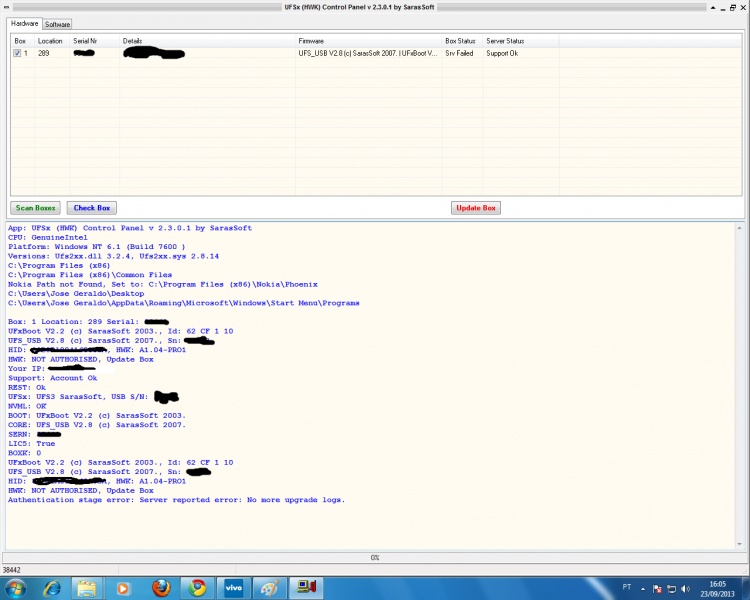Open the media player taskbar icon
The width and height of the screenshot is (750, 600).
123,588
